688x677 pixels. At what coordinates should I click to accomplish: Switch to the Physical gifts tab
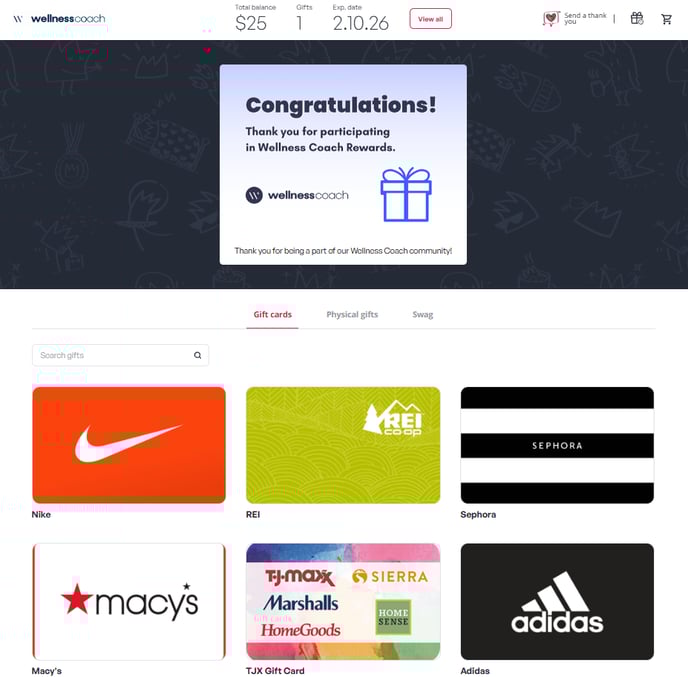[352, 314]
